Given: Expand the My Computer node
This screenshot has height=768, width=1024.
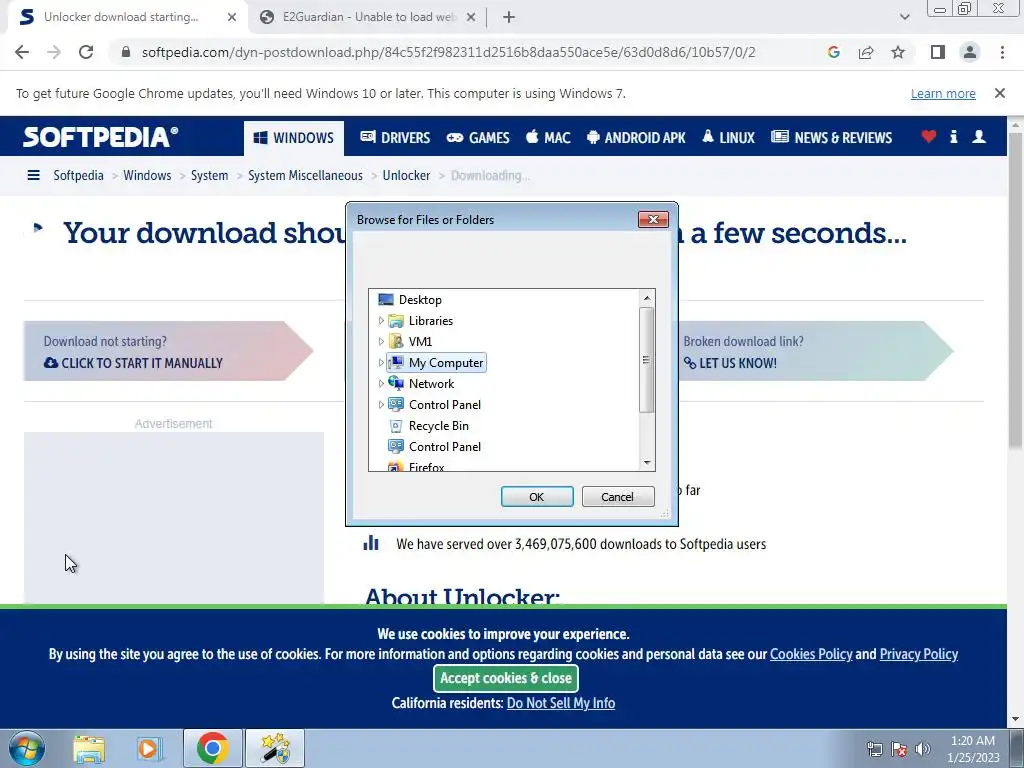Looking at the screenshot, I should click(x=381, y=362).
